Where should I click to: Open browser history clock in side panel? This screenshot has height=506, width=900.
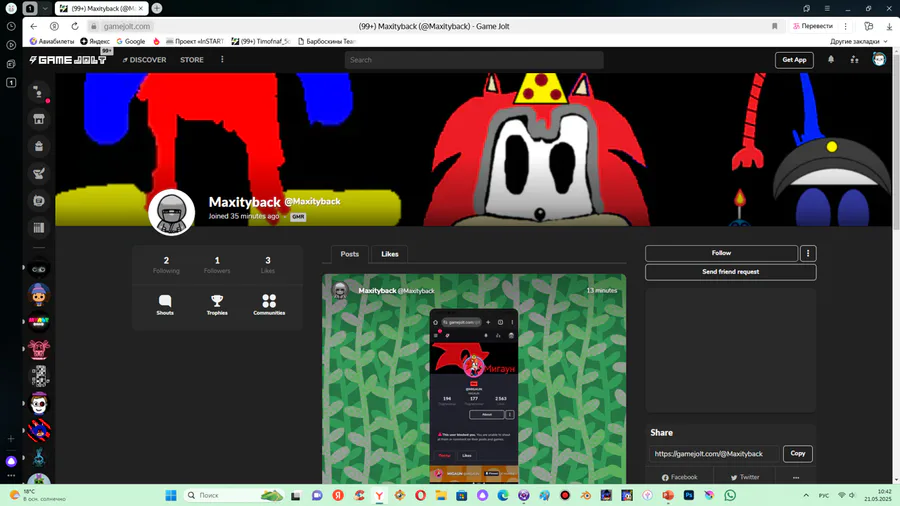point(11,26)
